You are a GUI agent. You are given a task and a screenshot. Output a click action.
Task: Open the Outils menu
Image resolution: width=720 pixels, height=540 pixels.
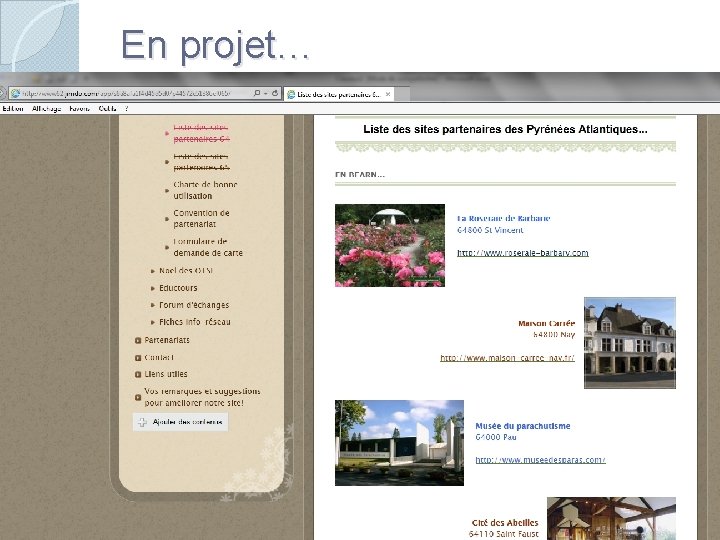tap(107, 109)
